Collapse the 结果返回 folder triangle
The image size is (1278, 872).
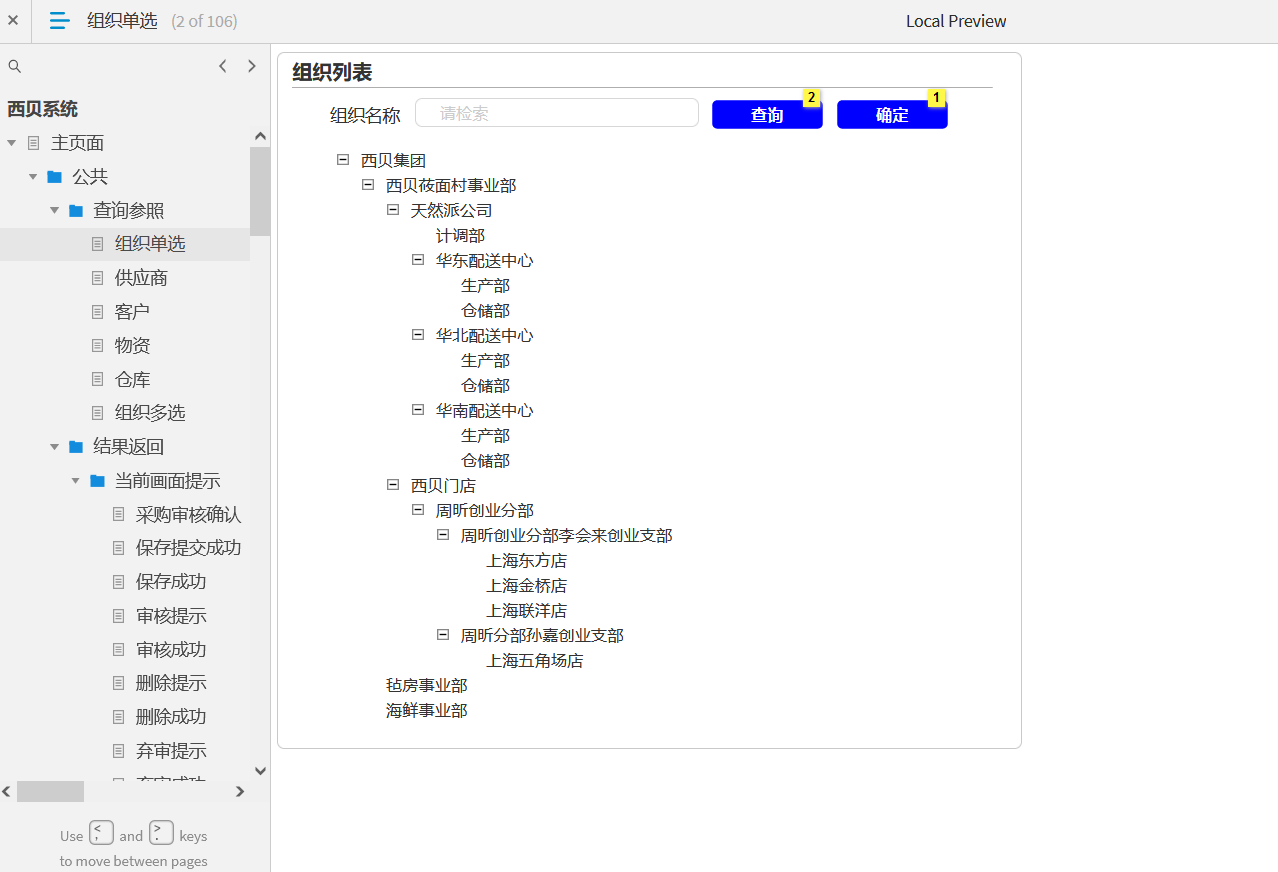tap(54, 447)
